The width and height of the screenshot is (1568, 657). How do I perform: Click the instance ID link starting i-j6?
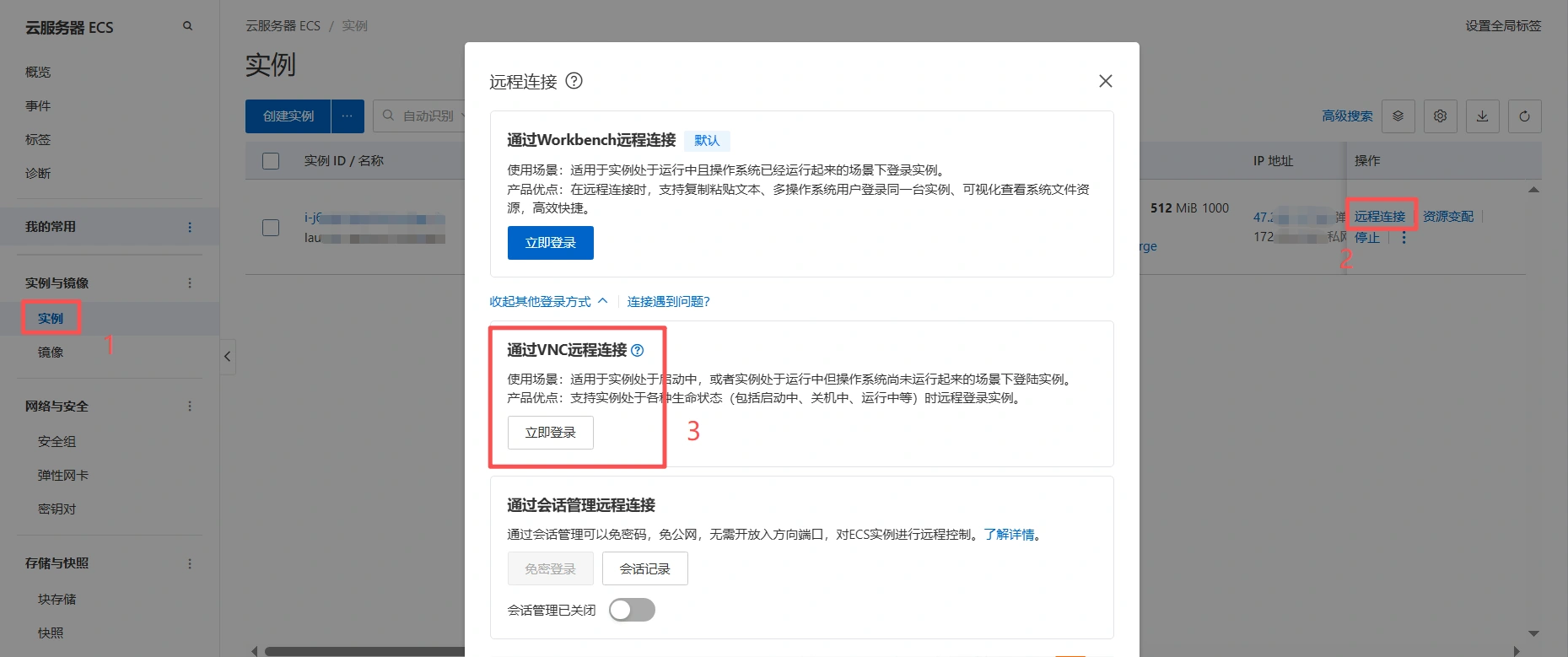(374, 218)
